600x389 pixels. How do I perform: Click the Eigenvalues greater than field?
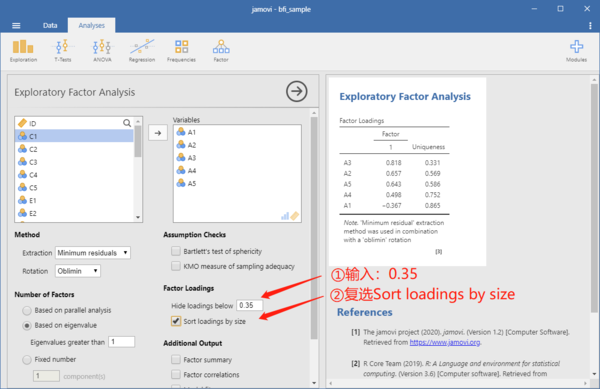coord(122,342)
